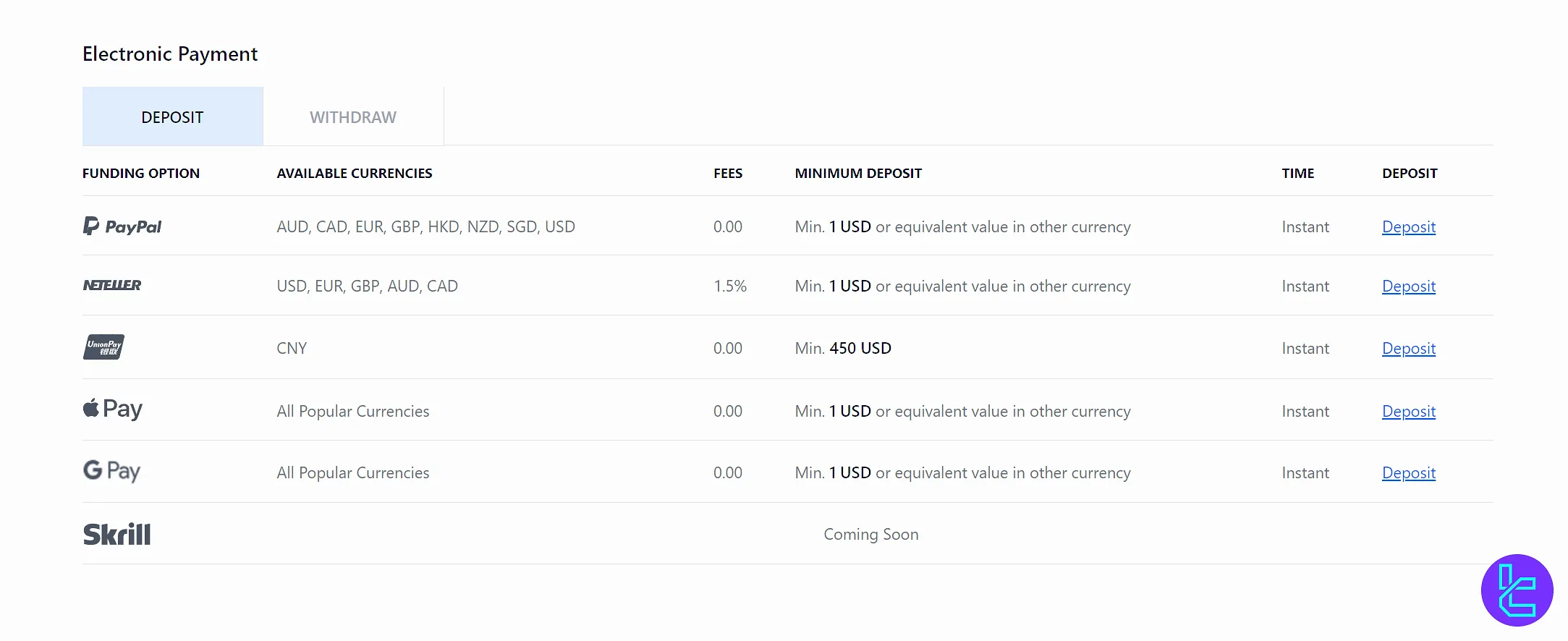Click the Skrill logo
Screen dimensions: 1568x641
point(117,535)
